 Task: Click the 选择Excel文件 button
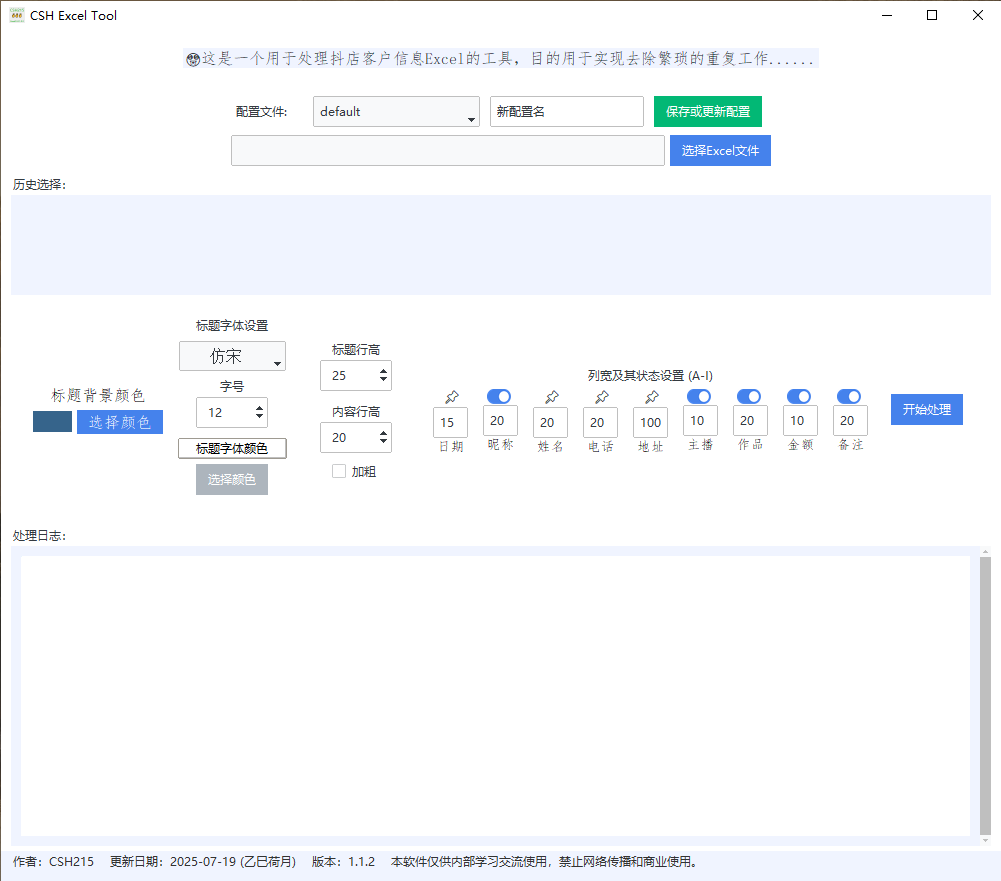(719, 150)
